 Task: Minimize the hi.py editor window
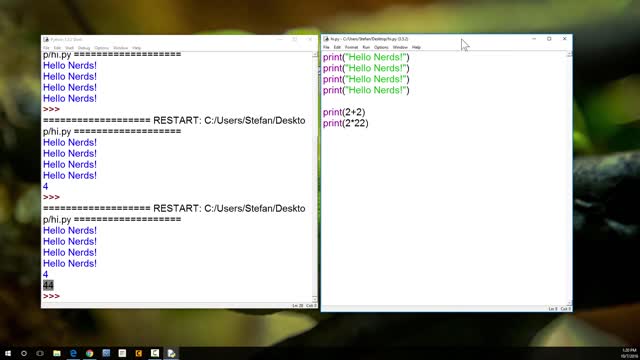[x=534, y=39]
